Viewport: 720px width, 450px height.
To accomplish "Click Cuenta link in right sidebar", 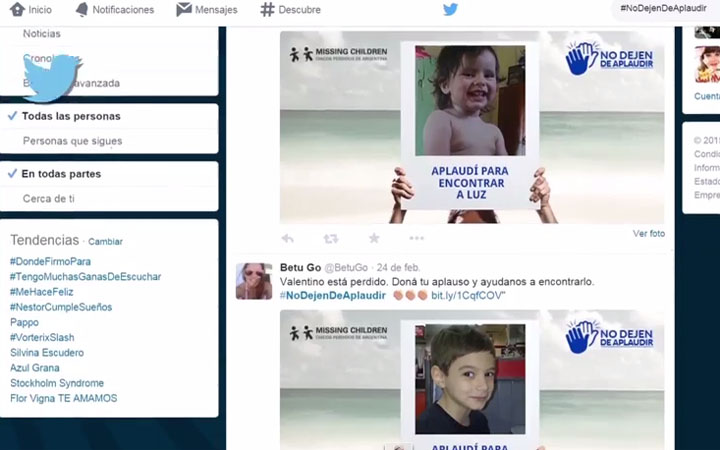I will (x=707, y=96).
